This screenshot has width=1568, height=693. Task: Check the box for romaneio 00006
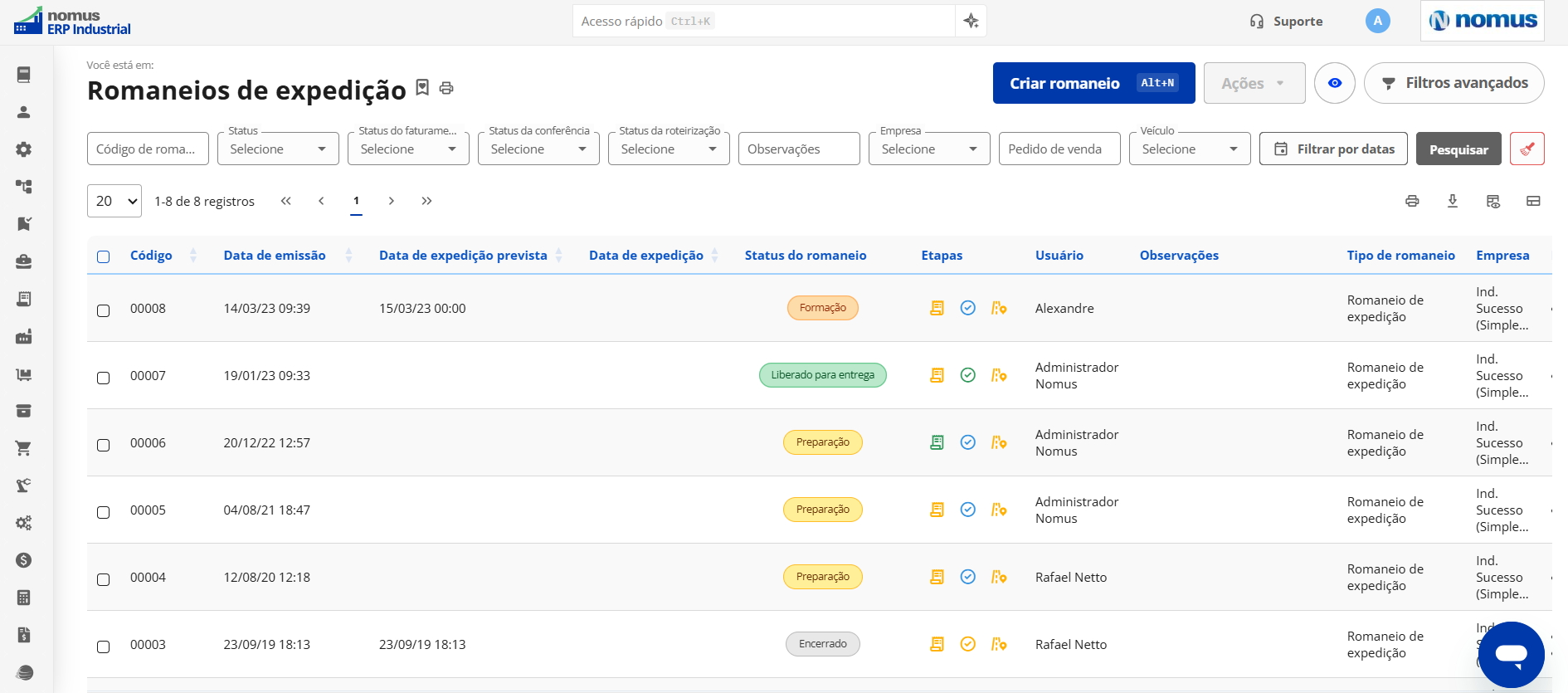[104, 445]
